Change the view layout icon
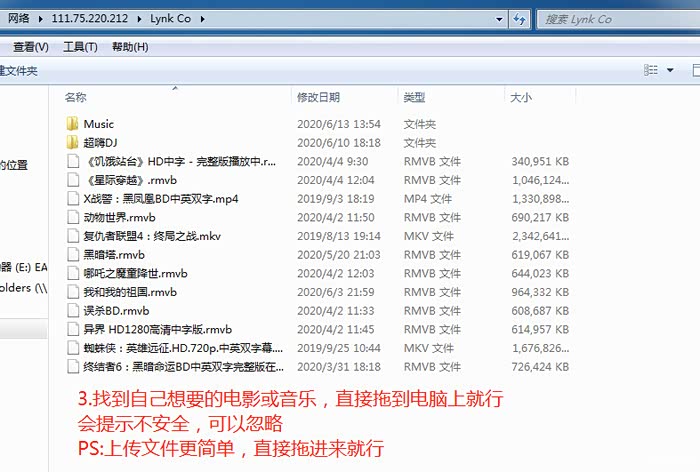 [x=651, y=70]
